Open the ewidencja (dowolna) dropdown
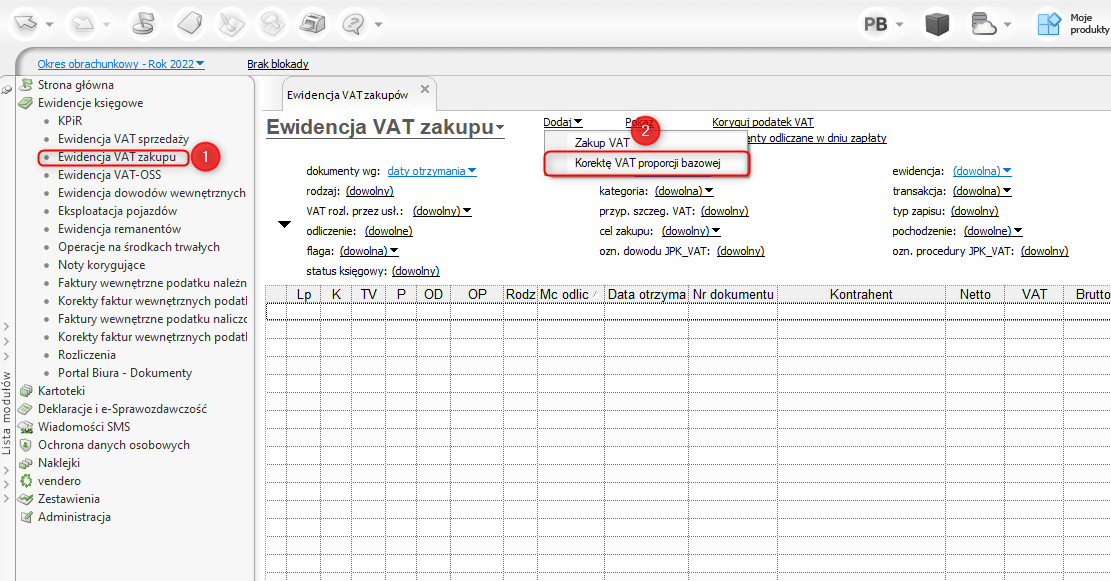This screenshot has height=581, width=1111. tap(981, 171)
